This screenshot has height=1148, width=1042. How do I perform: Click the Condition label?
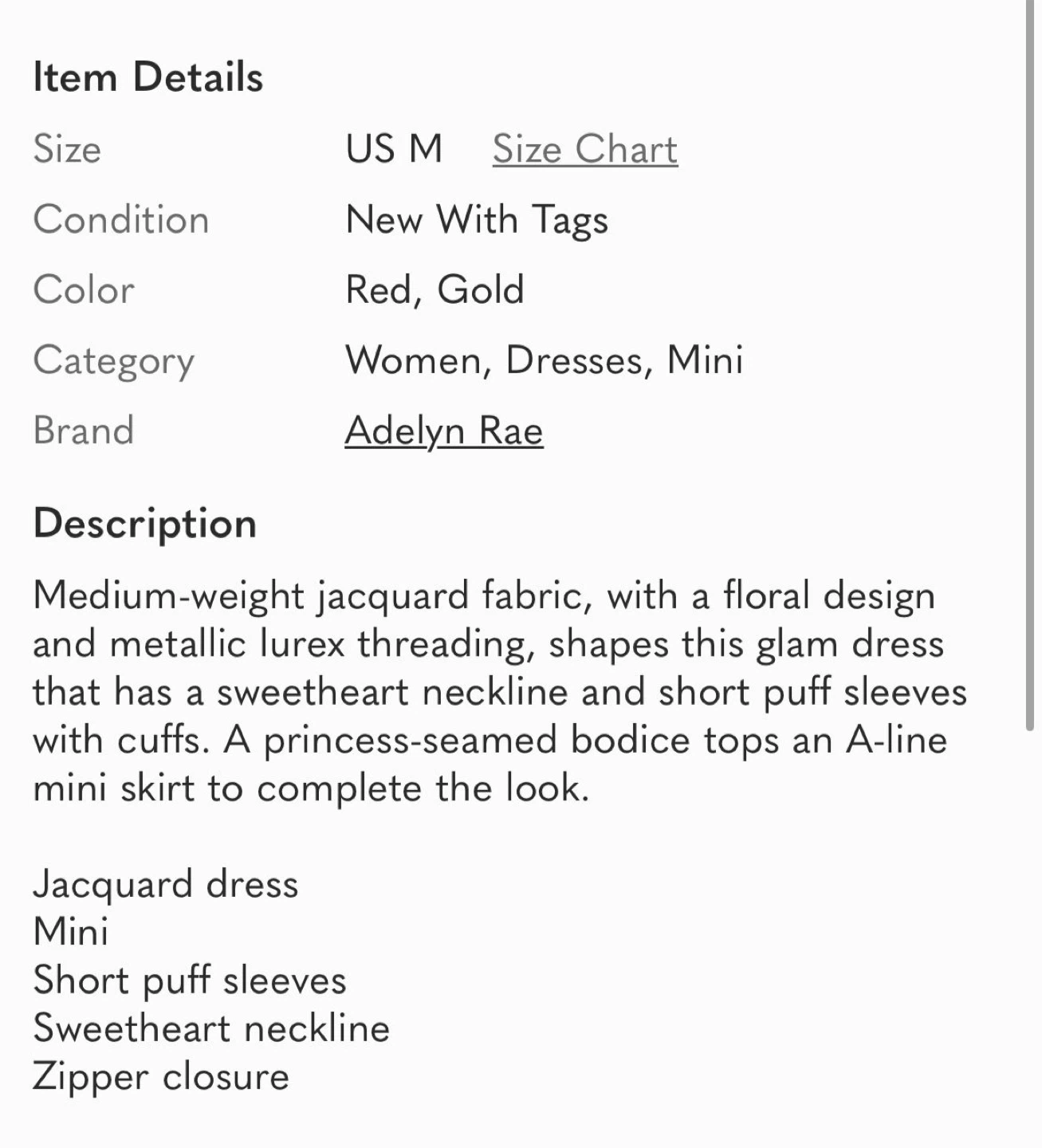click(121, 220)
